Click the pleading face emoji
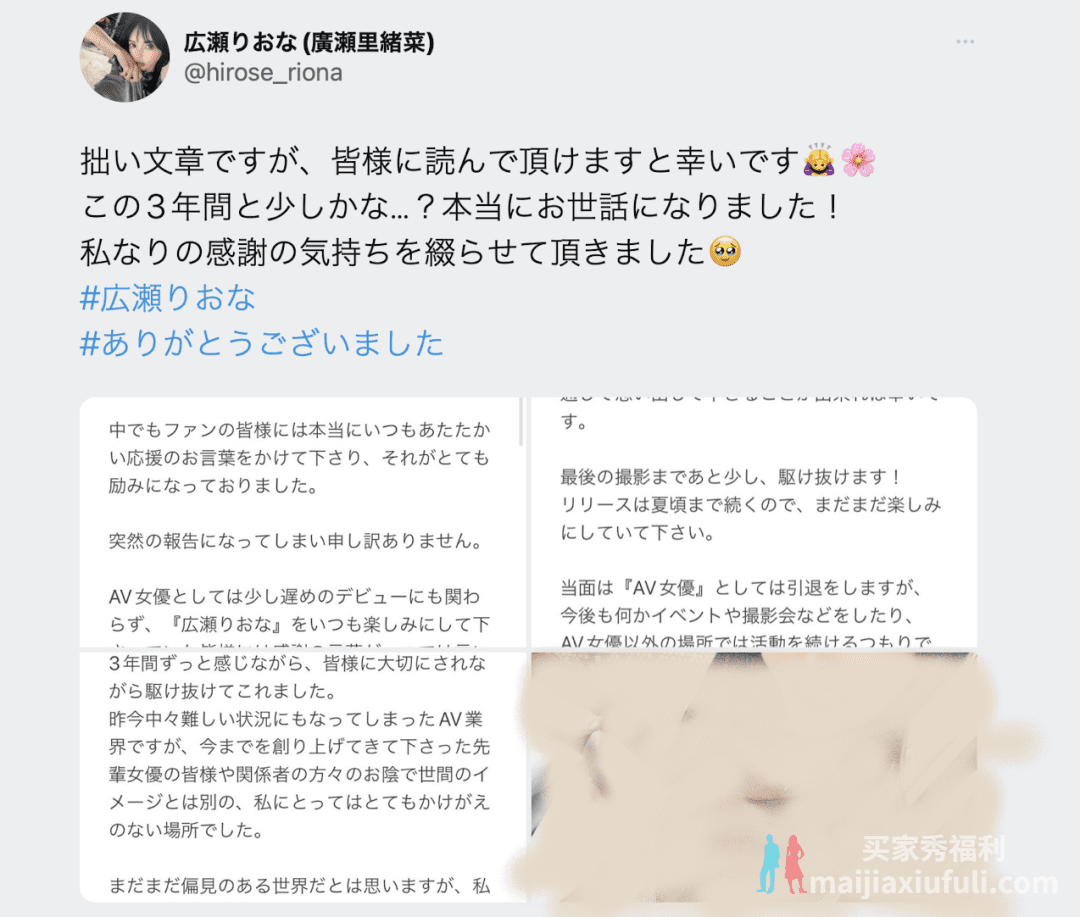The height and width of the screenshot is (917, 1080). click(x=725, y=251)
